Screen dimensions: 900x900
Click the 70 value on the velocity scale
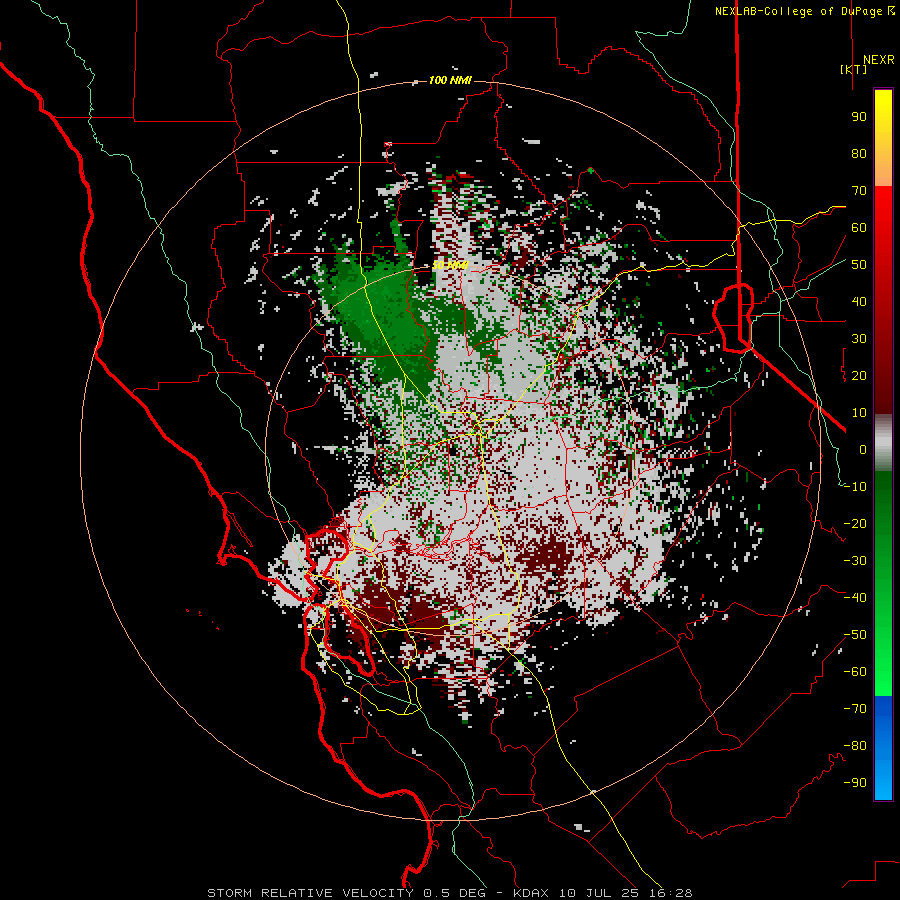[x=859, y=191]
